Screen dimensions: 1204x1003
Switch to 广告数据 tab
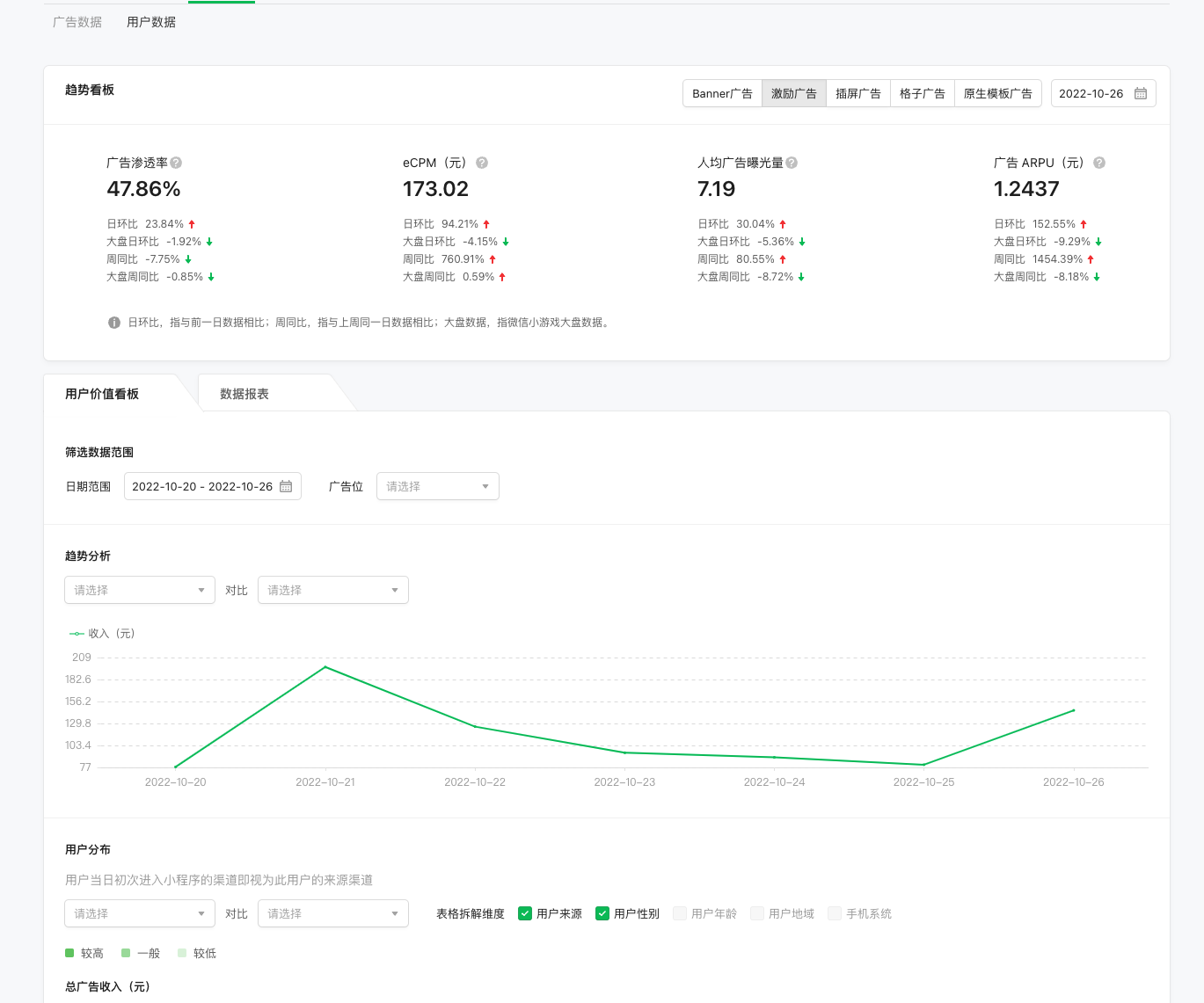(x=77, y=22)
